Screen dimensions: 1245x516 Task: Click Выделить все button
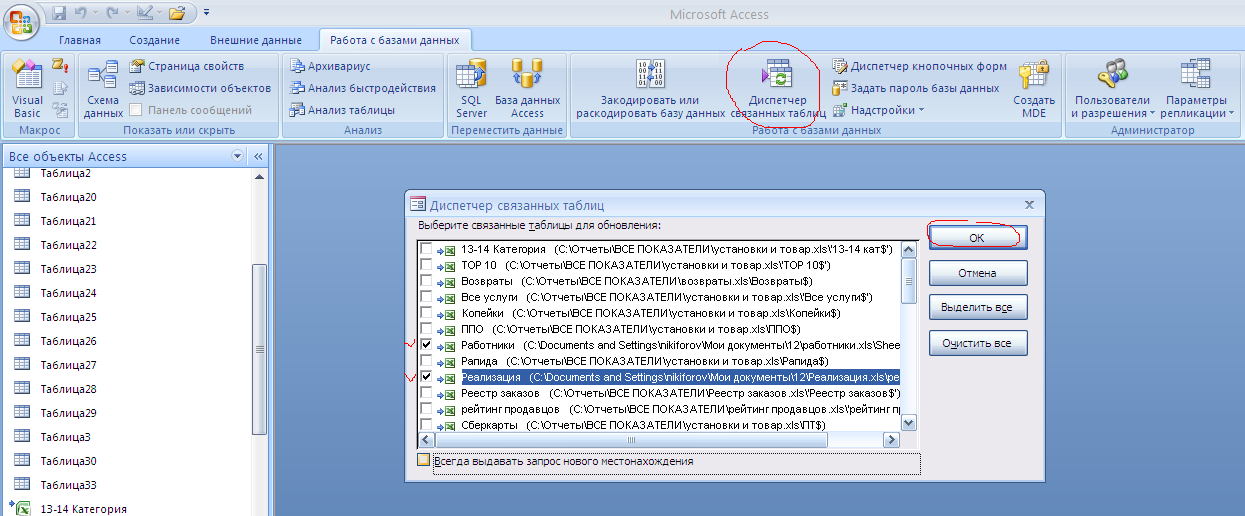977,308
